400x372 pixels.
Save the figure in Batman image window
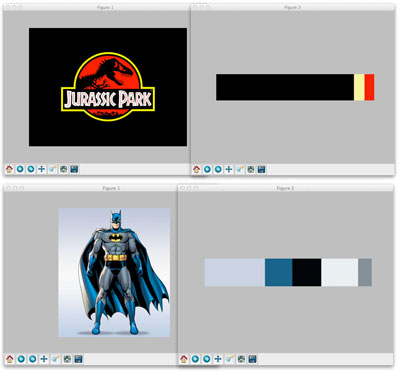[x=78, y=359]
